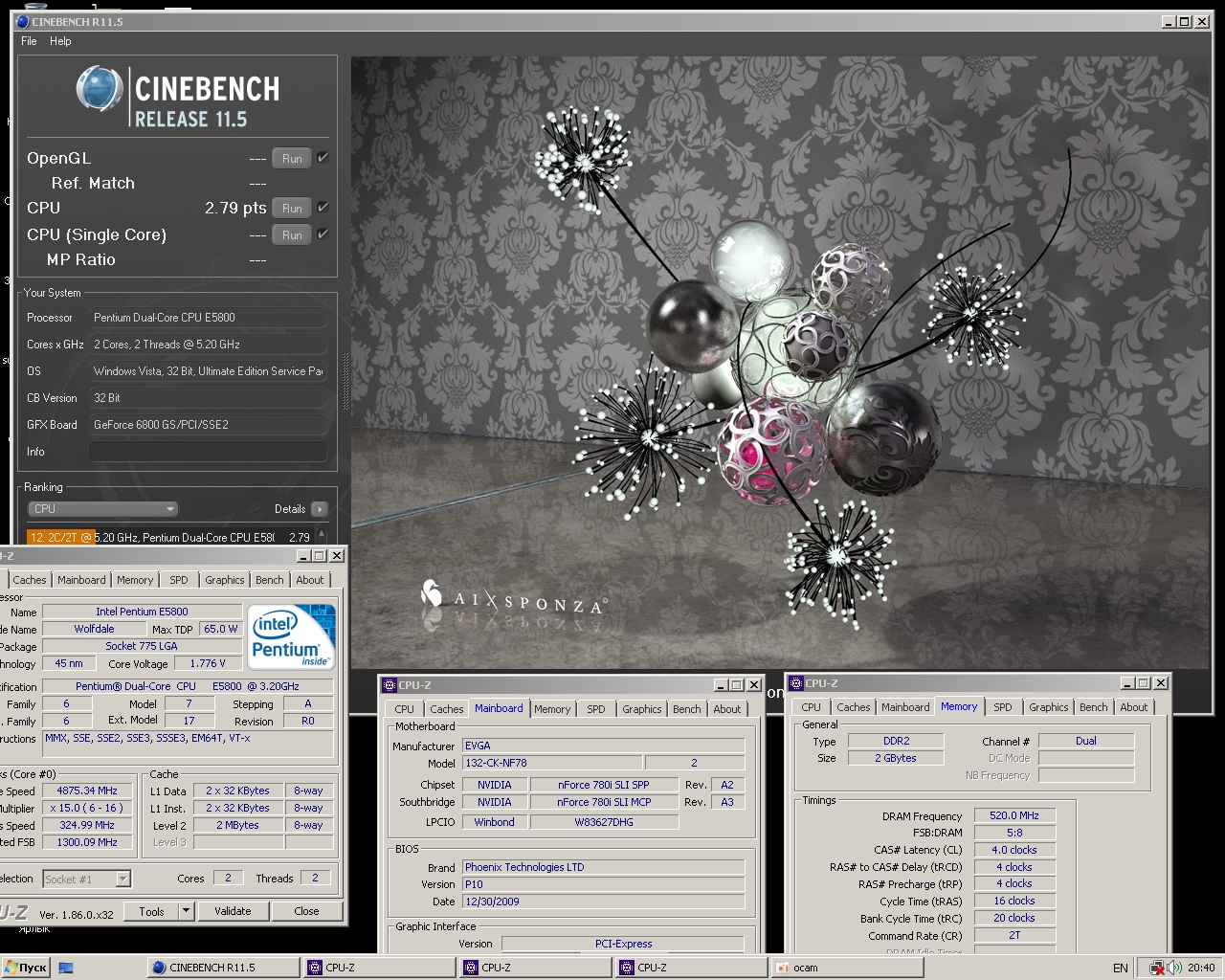Click the AIXSPONZA logo in the render
Screen dimensions: 1225x980
(513, 599)
